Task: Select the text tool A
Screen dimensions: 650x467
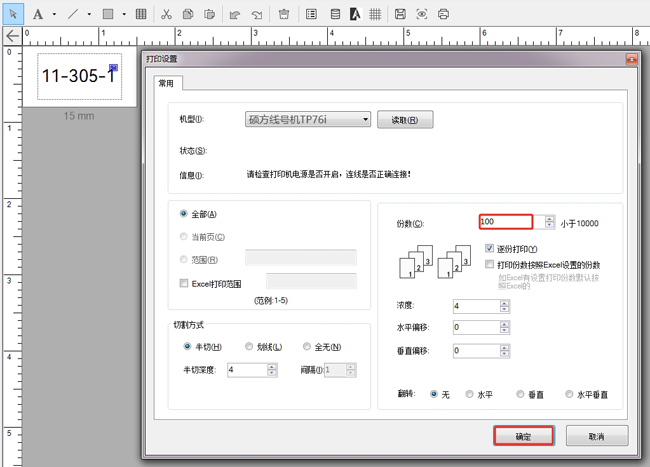Action: click(38, 15)
